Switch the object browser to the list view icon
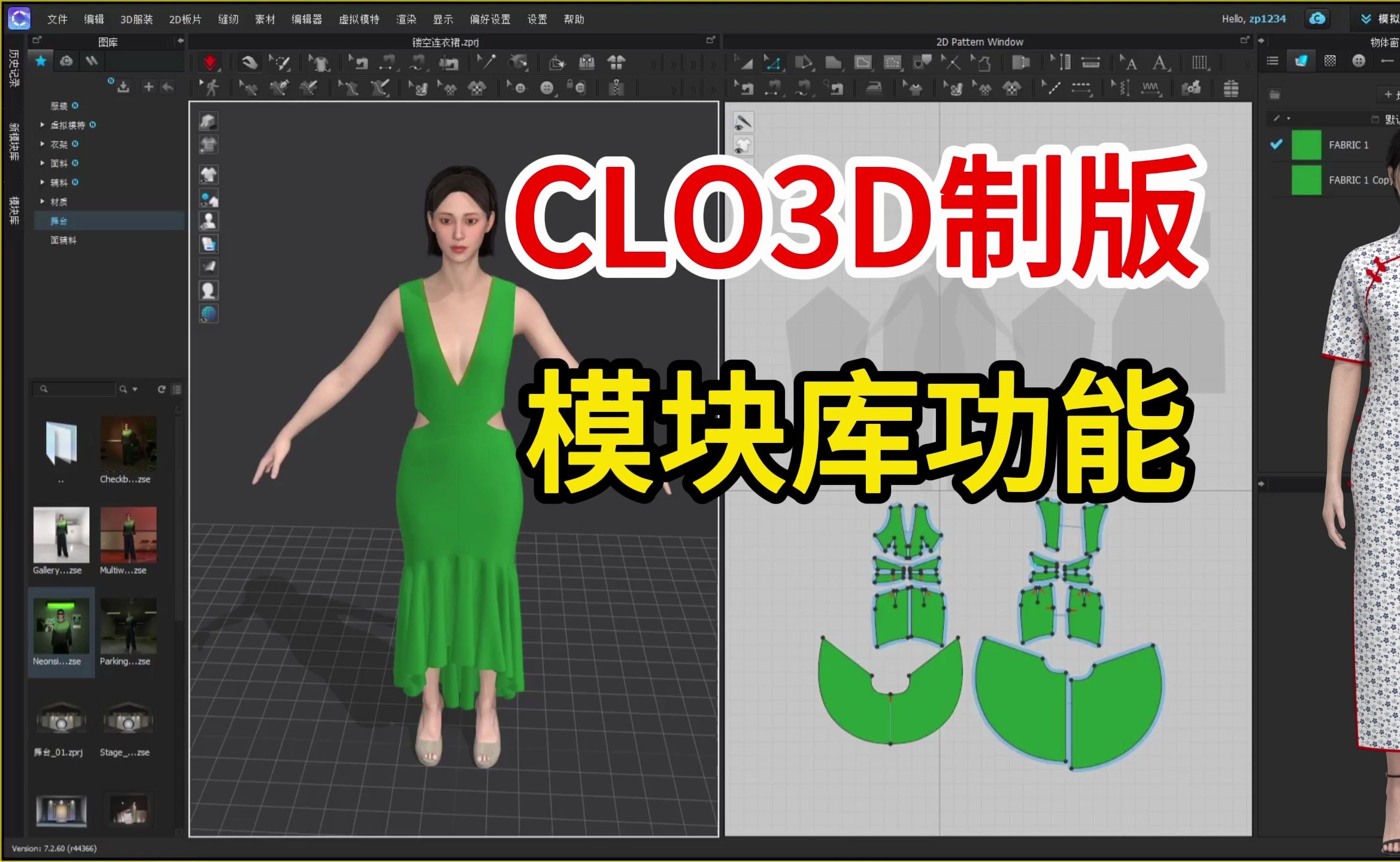This screenshot has width=1400, height=862. 1272,61
